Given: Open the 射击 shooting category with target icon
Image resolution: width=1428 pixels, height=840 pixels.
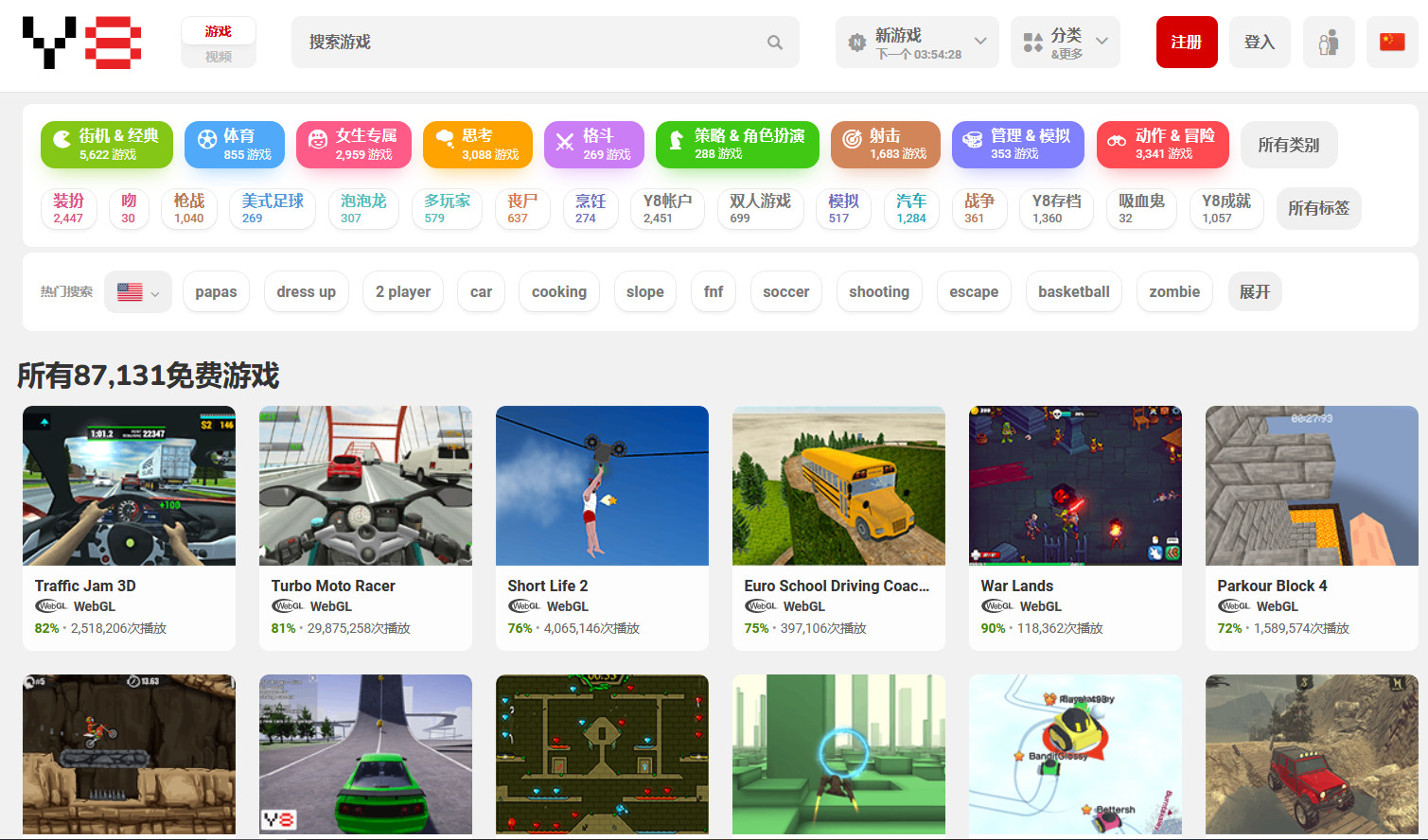Looking at the screenshot, I should [886, 145].
